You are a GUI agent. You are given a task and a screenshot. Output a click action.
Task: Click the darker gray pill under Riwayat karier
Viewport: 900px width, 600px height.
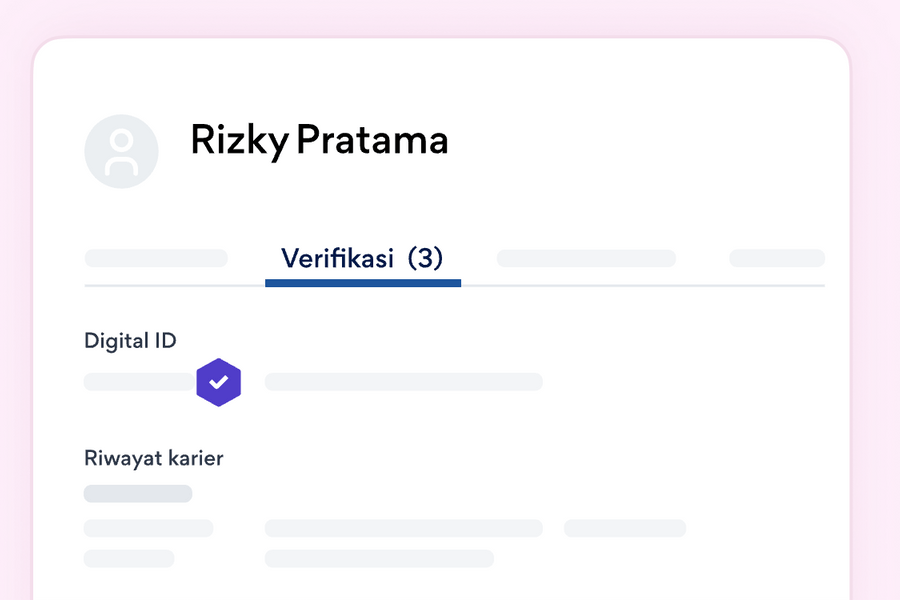138,494
